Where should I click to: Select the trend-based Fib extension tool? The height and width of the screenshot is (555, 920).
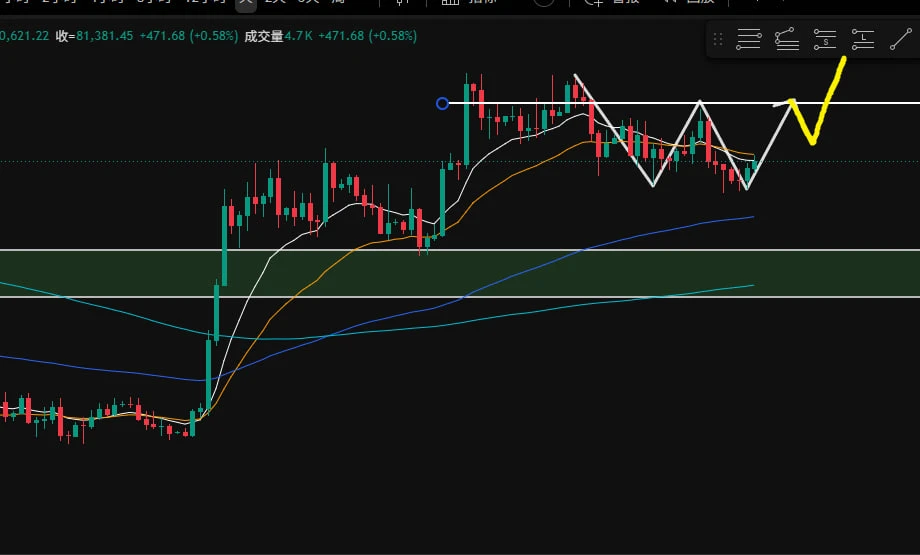point(787,39)
